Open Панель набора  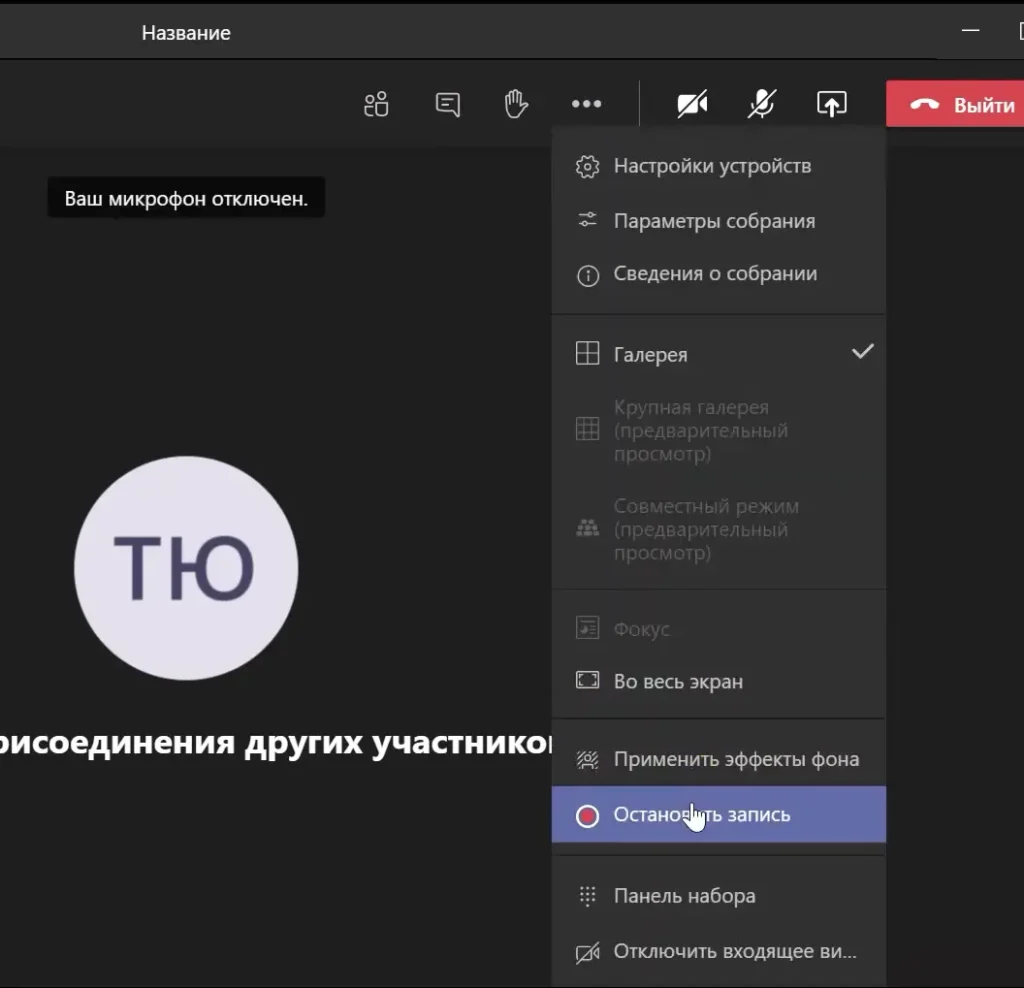[x=718, y=895]
